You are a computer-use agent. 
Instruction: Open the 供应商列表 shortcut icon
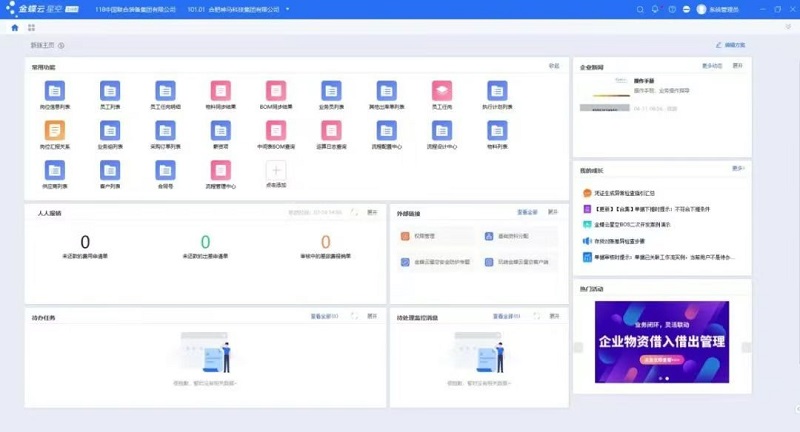tap(54, 171)
